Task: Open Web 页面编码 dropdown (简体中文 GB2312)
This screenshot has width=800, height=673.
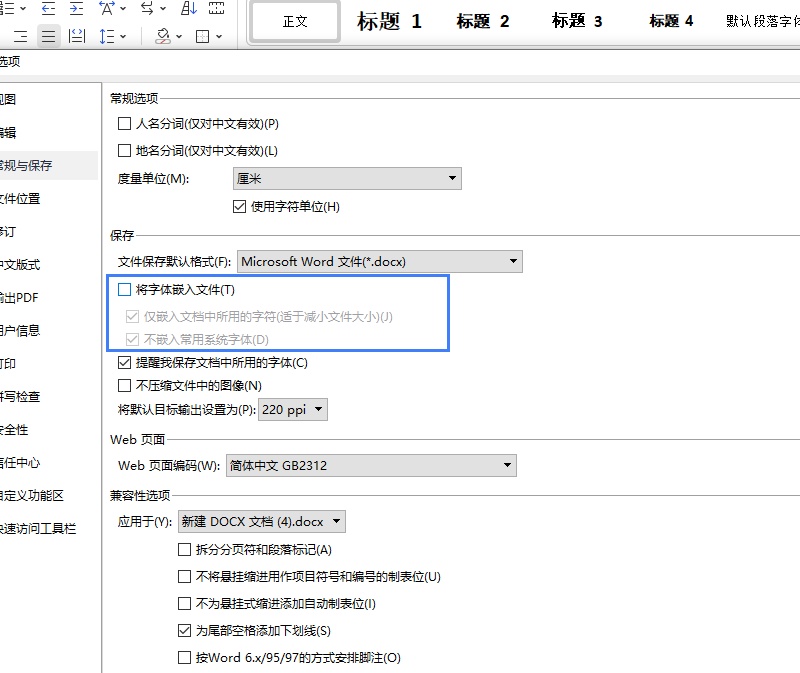Action: click(371, 465)
